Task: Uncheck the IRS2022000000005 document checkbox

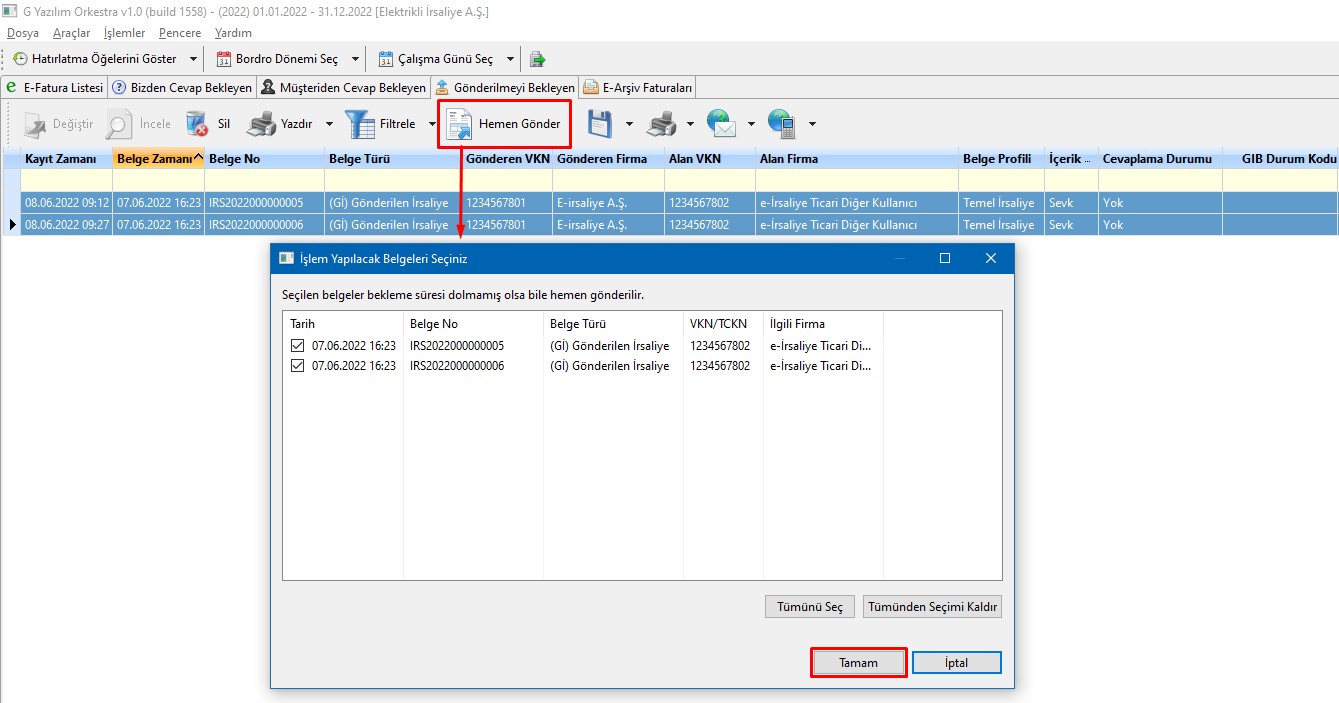Action: click(297, 346)
